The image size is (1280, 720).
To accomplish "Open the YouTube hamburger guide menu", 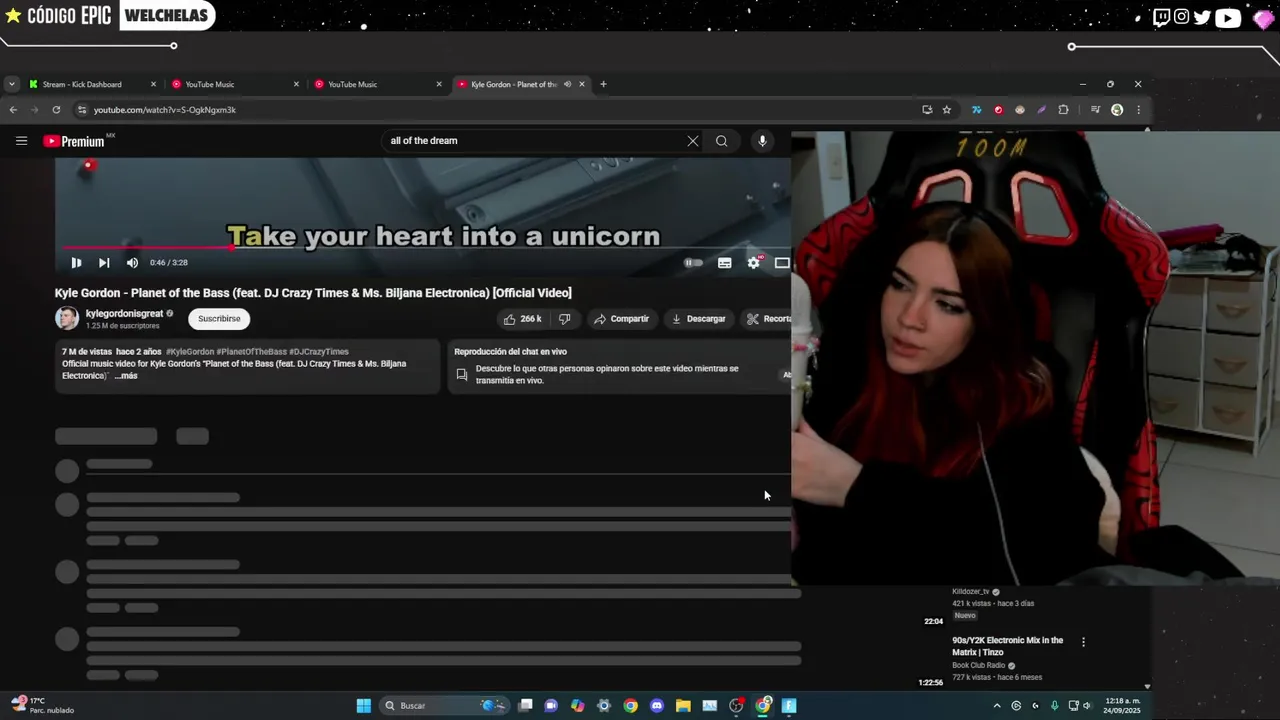I will coord(21,141).
